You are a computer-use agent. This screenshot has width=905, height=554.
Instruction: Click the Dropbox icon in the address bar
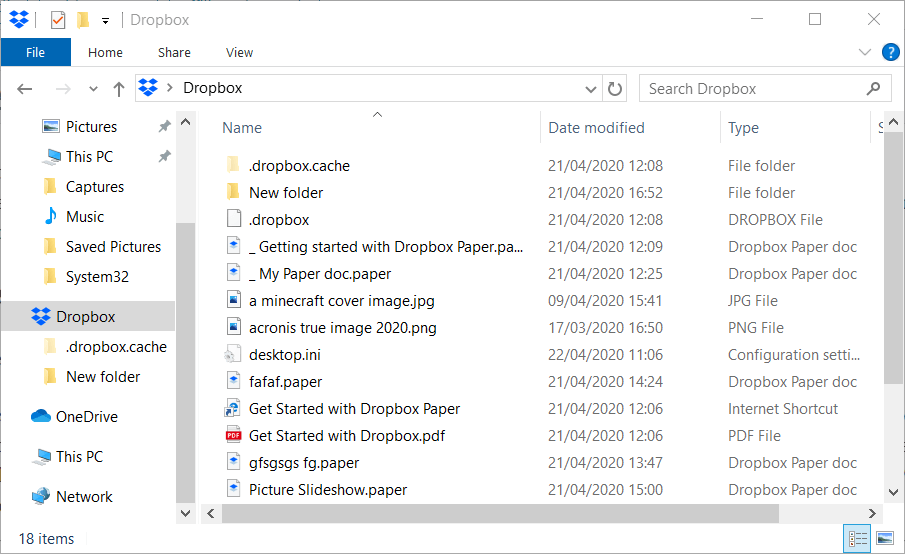pos(148,88)
